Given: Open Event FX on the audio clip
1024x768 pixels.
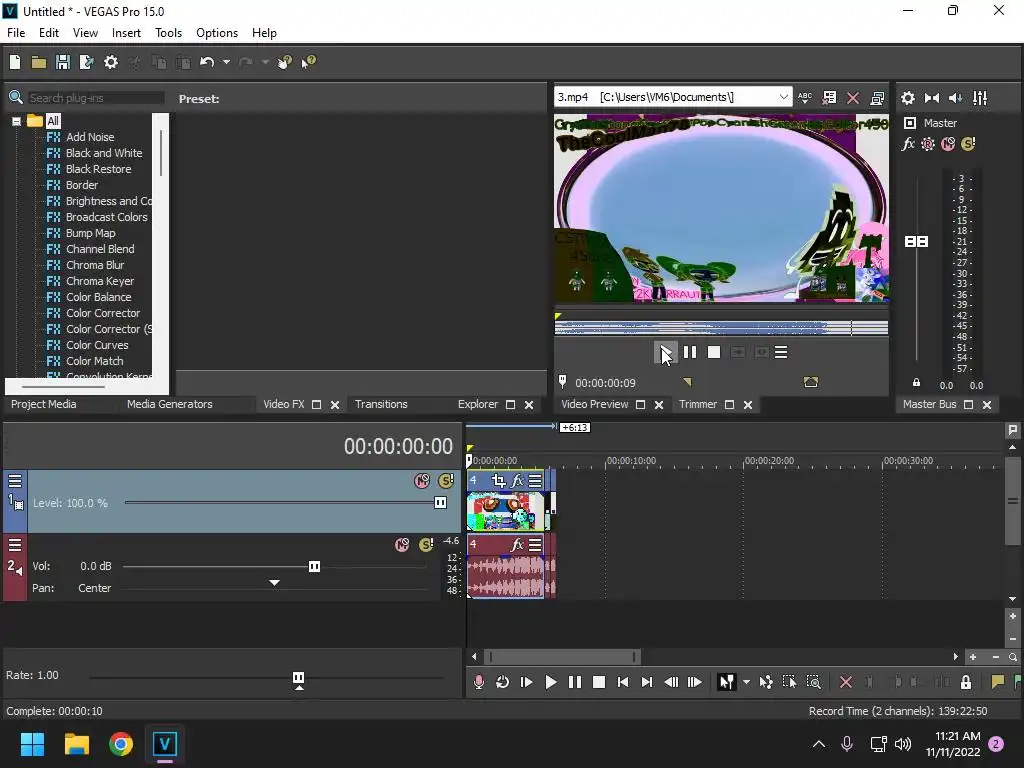Looking at the screenshot, I should pyautogui.click(x=517, y=544).
